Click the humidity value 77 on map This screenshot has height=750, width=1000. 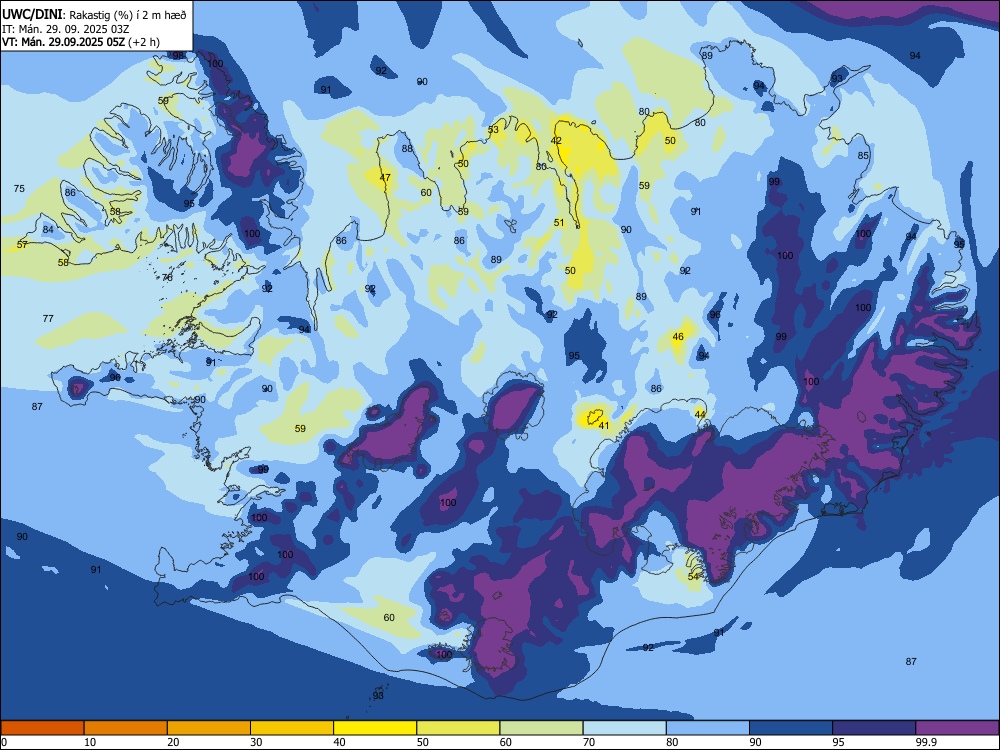coord(48,318)
